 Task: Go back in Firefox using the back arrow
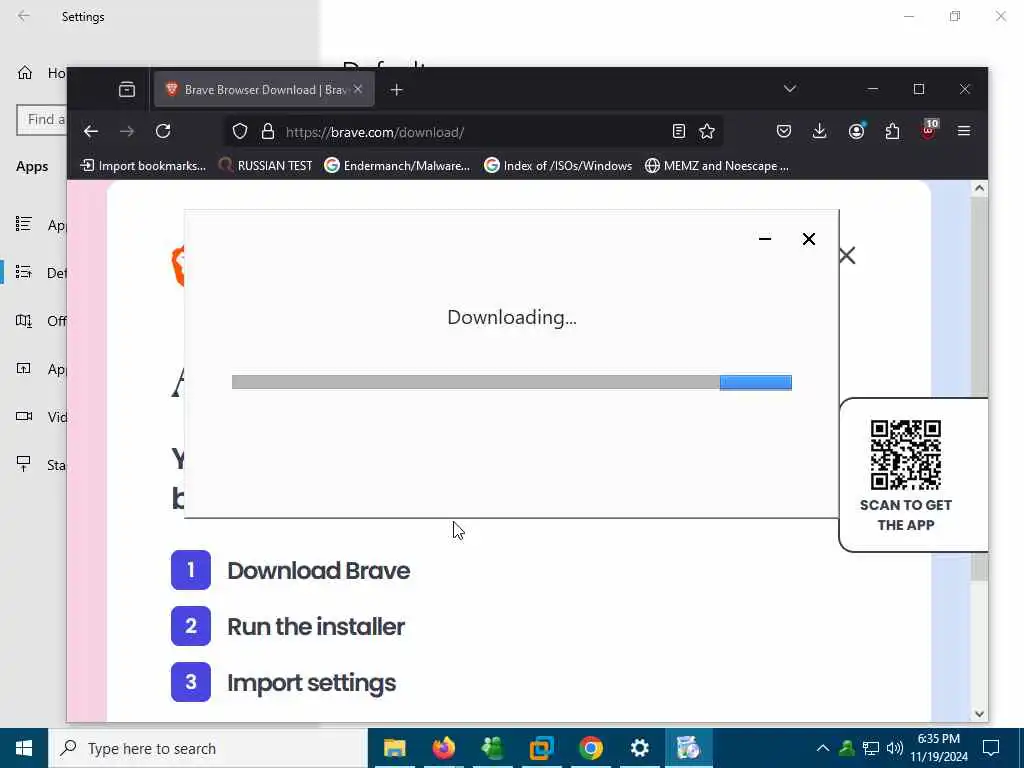(91, 131)
